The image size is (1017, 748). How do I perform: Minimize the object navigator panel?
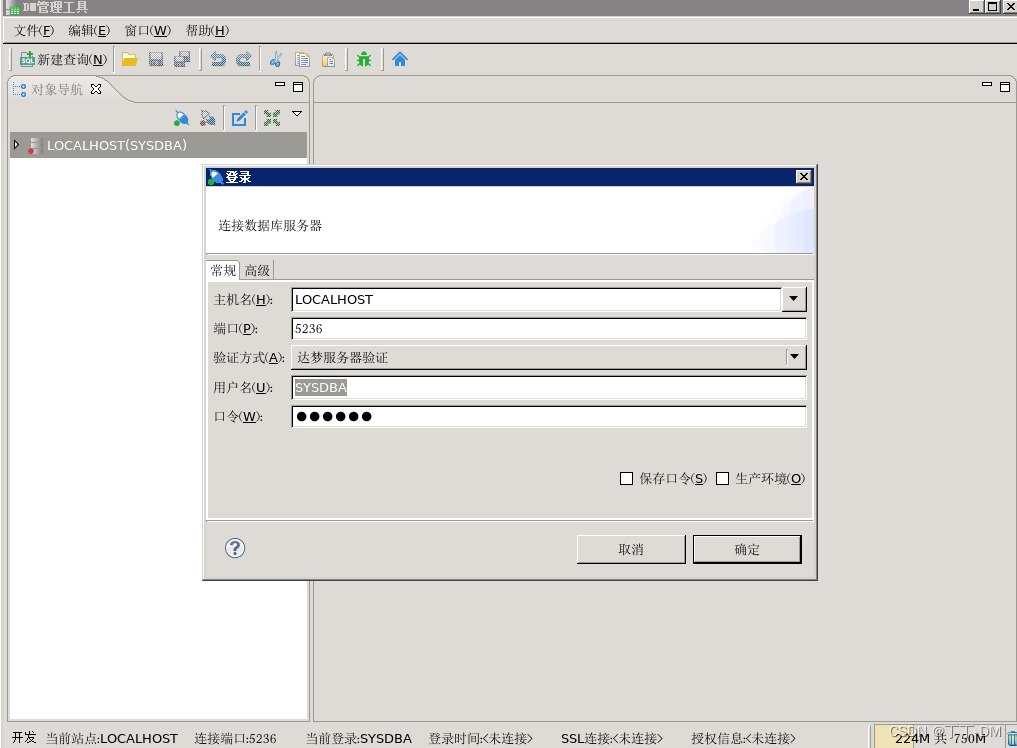tap(280, 84)
